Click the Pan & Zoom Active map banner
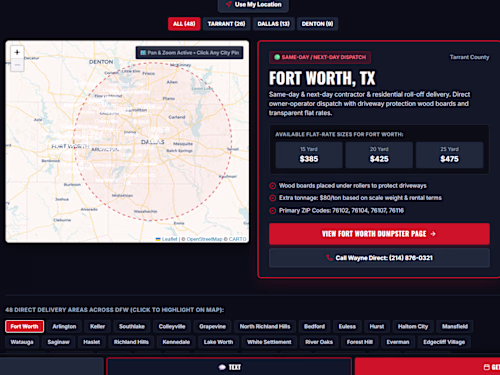The image size is (500, 375). pyautogui.click(x=189, y=53)
